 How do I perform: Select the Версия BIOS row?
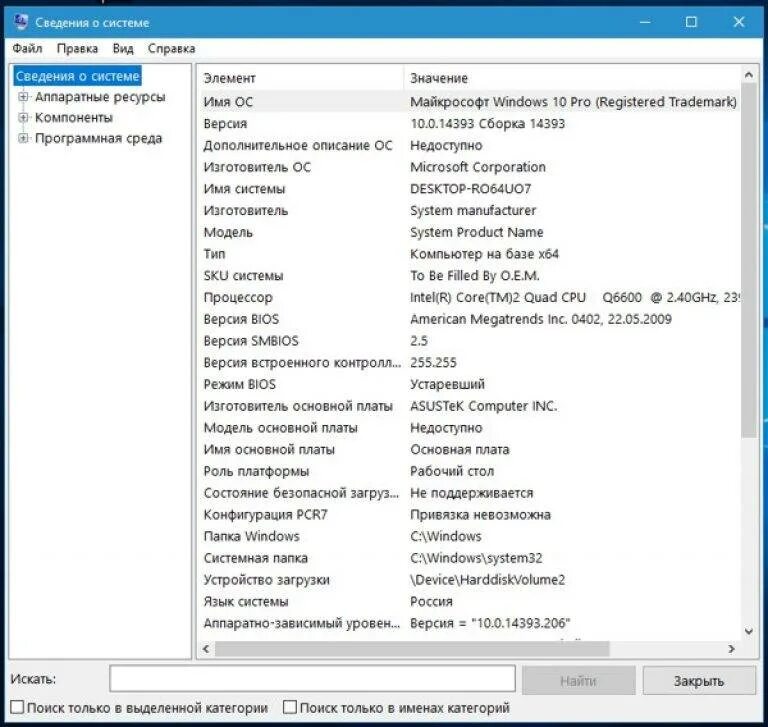coord(470,319)
